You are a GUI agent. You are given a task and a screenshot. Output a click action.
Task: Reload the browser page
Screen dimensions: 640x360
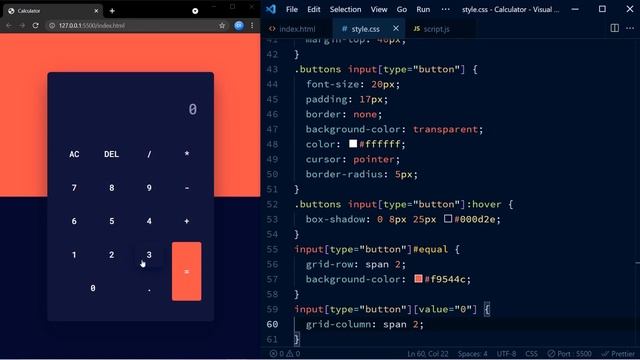pos(36,25)
